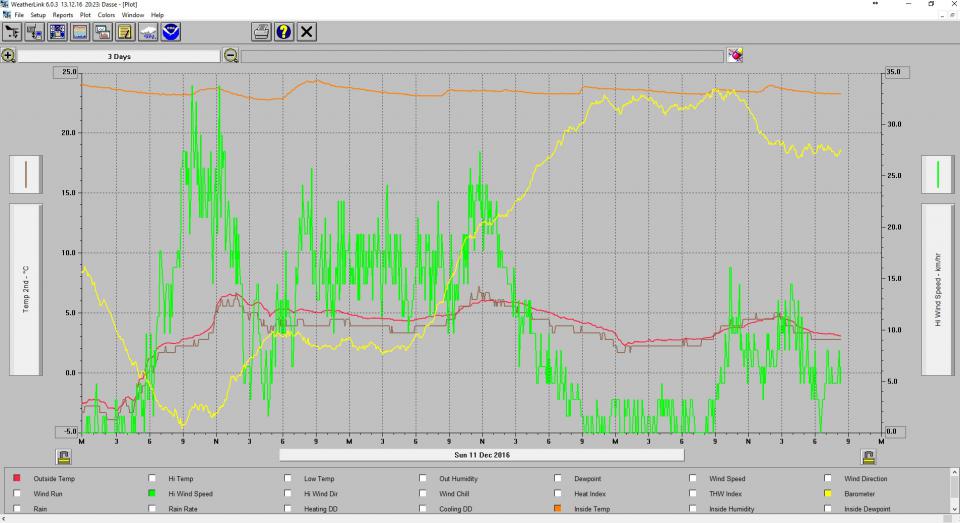The width and height of the screenshot is (960, 523).
Task: Click the NOAA logo toolbar icon
Action: coord(171,32)
